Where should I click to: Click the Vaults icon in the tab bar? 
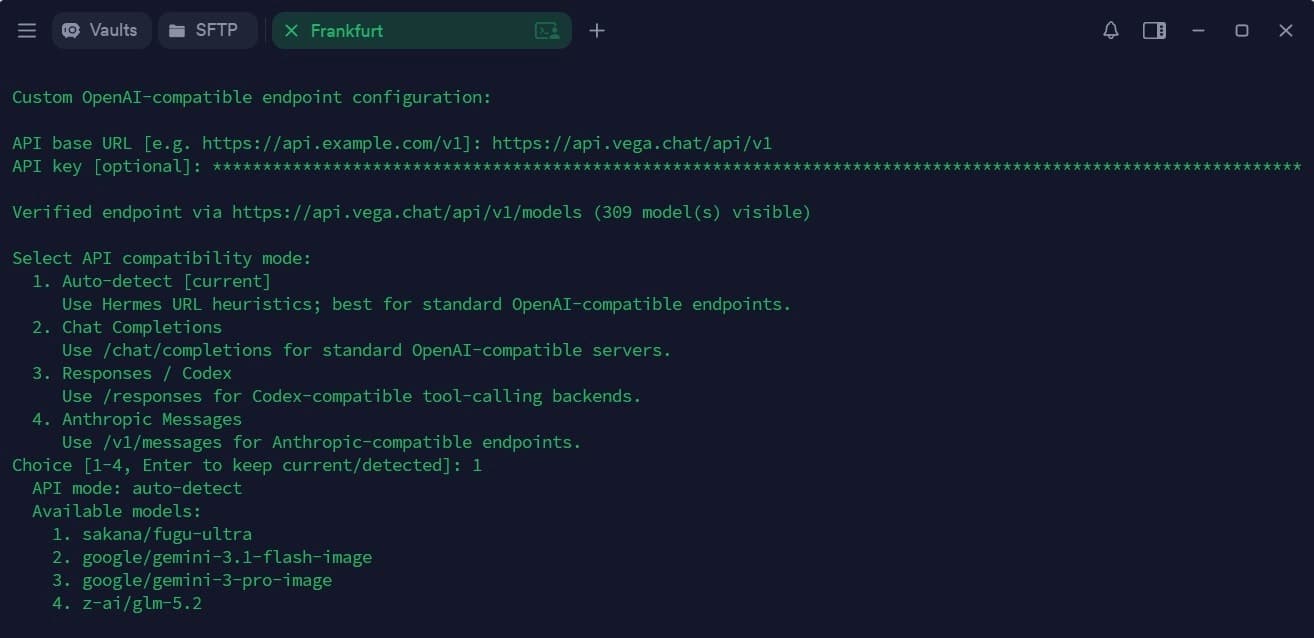click(71, 31)
